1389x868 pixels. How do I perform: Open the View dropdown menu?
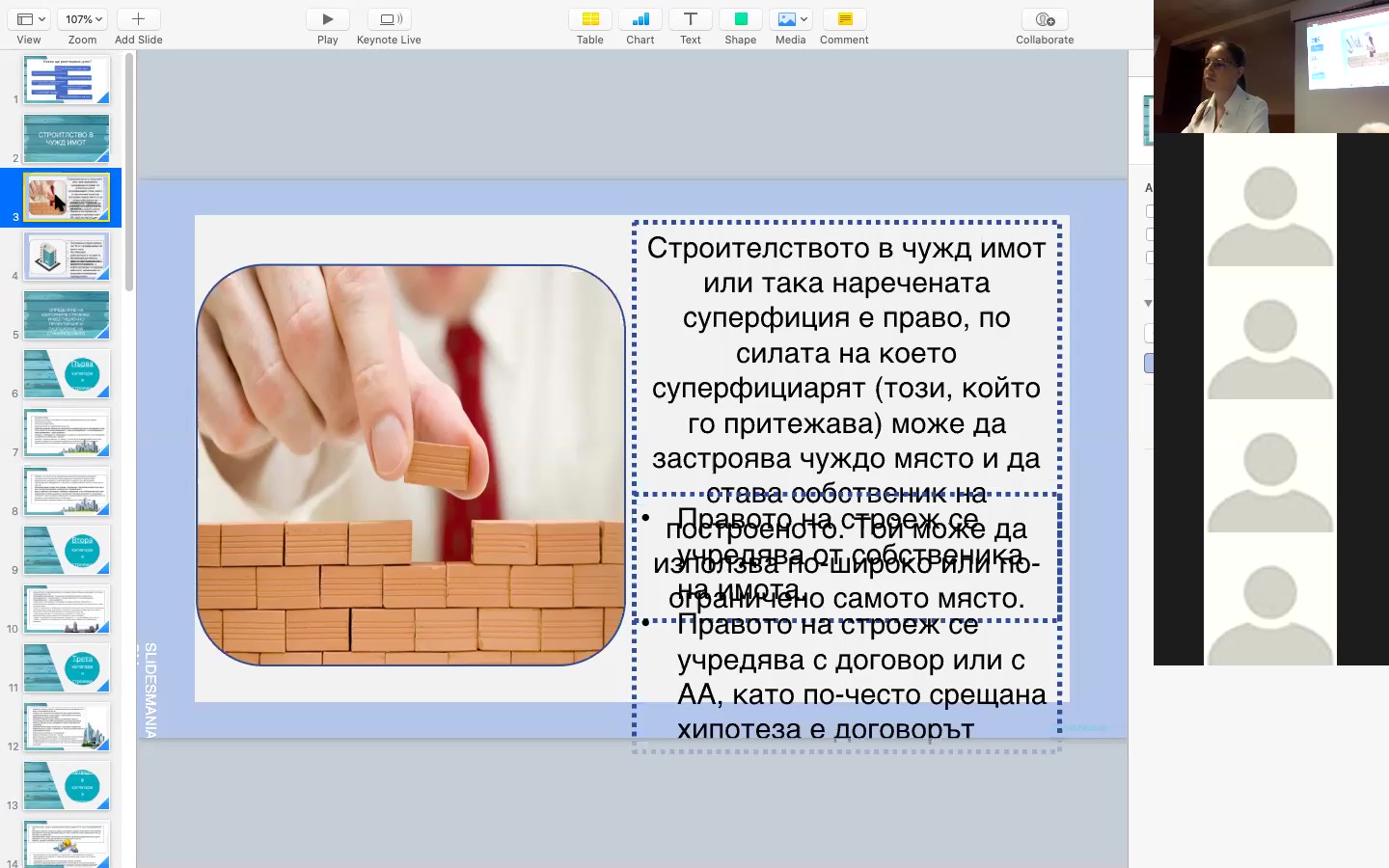coord(31,19)
